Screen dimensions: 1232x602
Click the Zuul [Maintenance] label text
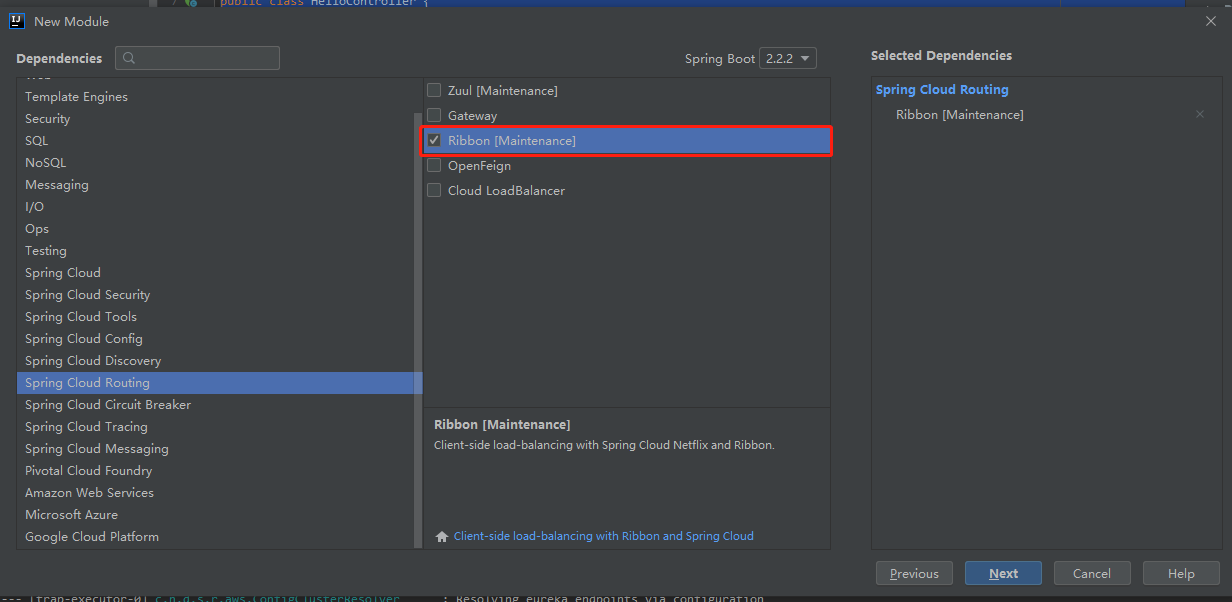(x=503, y=91)
